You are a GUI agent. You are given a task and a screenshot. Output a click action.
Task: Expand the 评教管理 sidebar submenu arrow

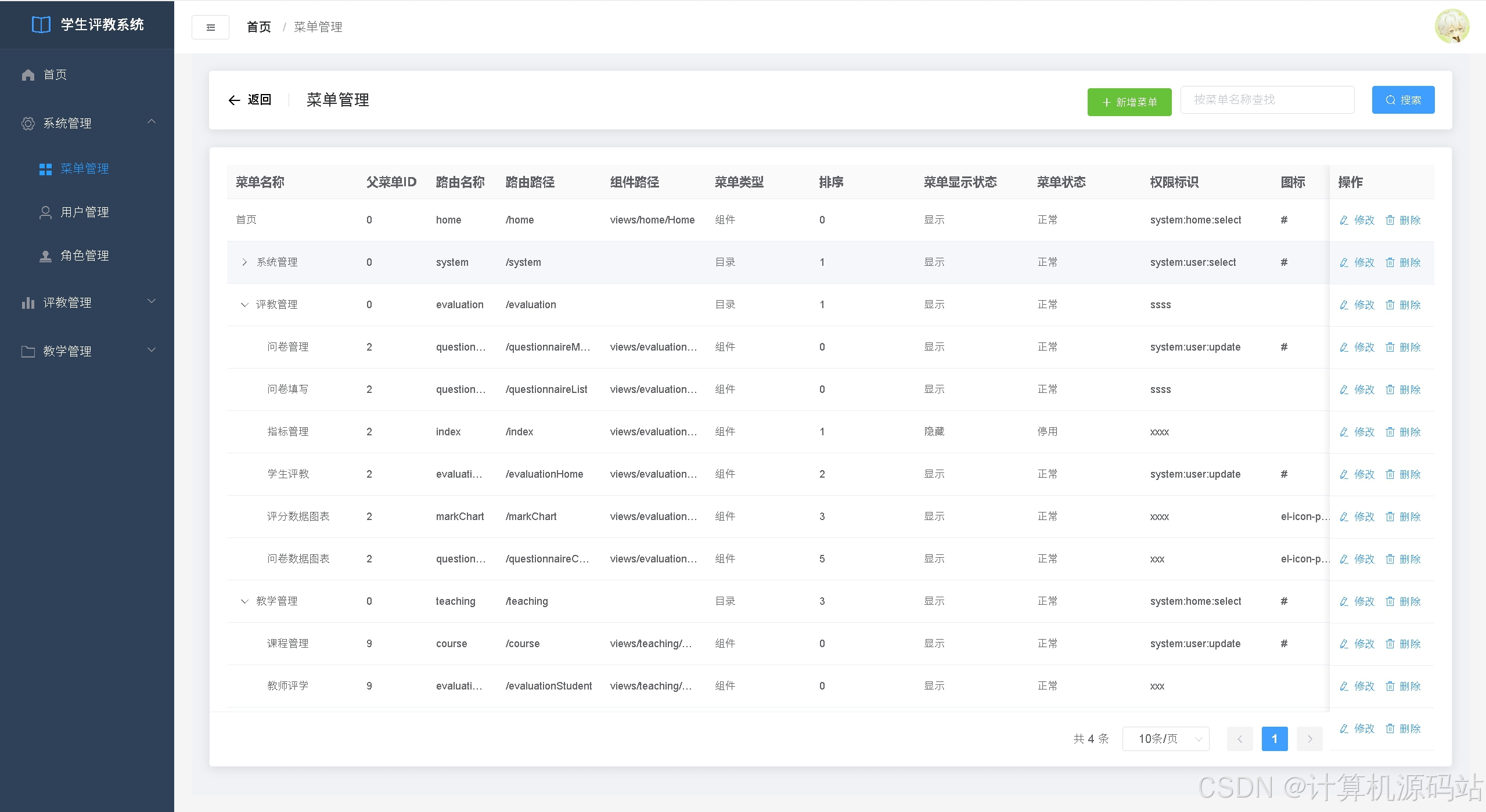point(152,301)
